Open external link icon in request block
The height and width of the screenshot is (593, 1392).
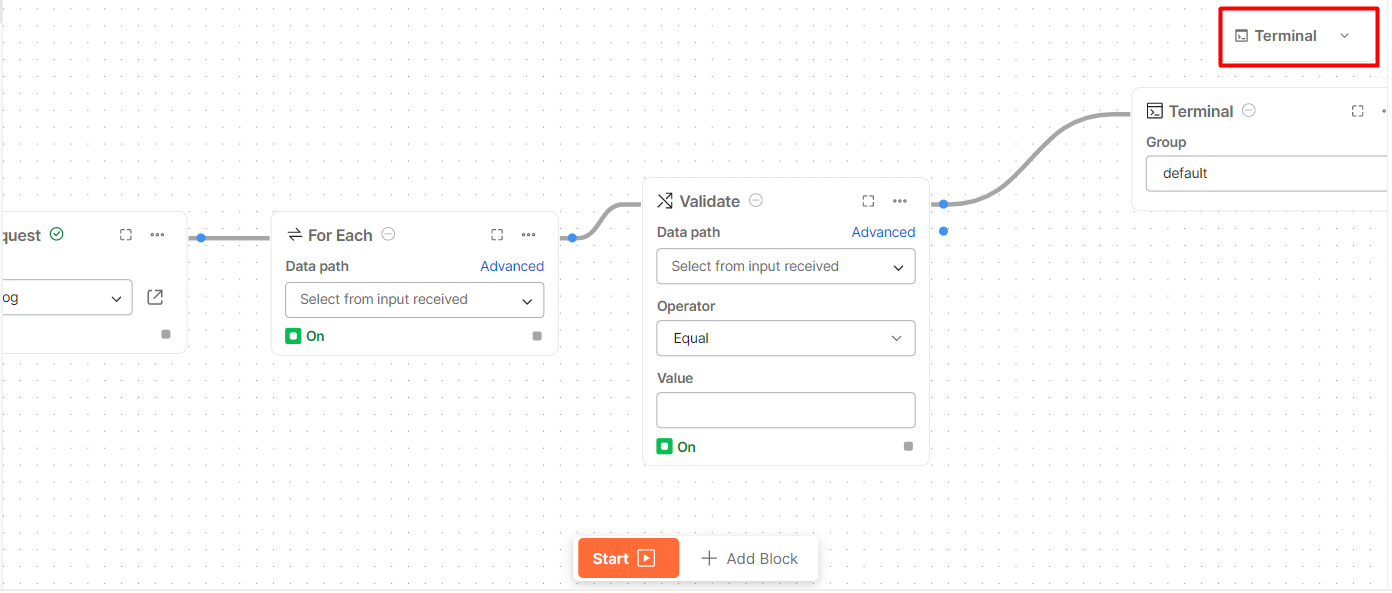tap(155, 297)
